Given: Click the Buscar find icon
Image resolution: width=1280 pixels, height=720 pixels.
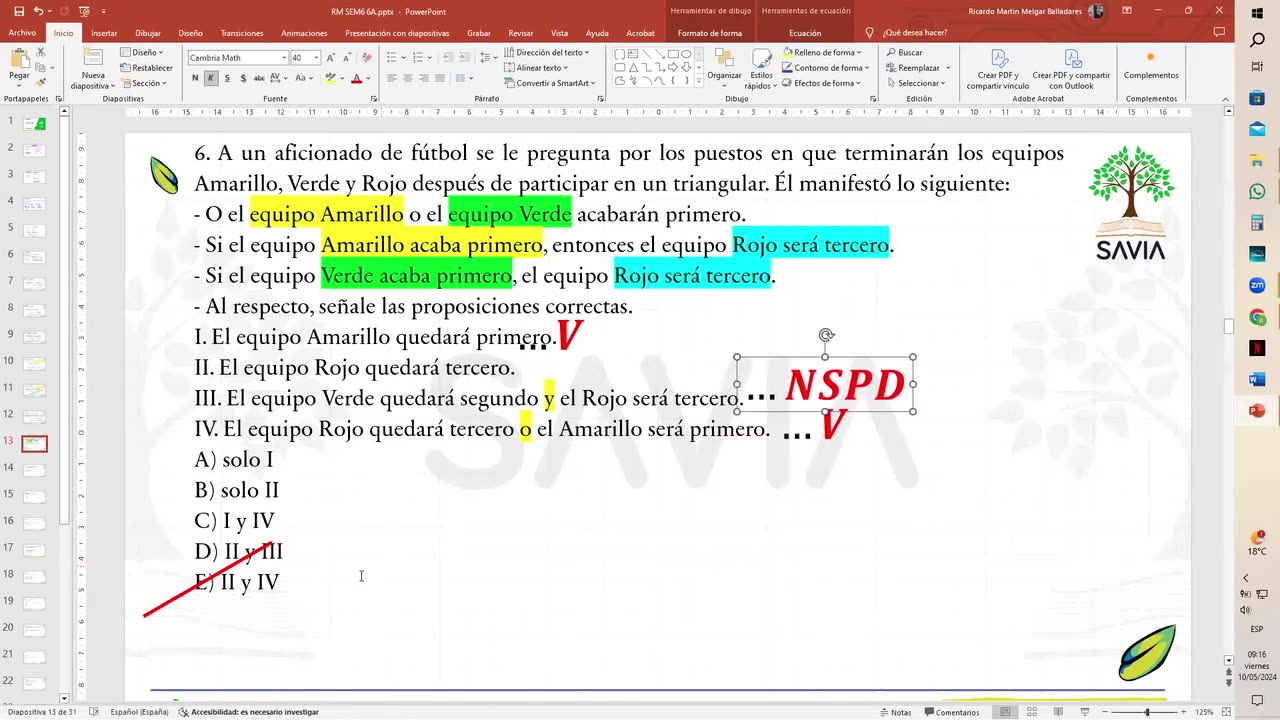Looking at the screenshot, I should click(x=904, y=52).
